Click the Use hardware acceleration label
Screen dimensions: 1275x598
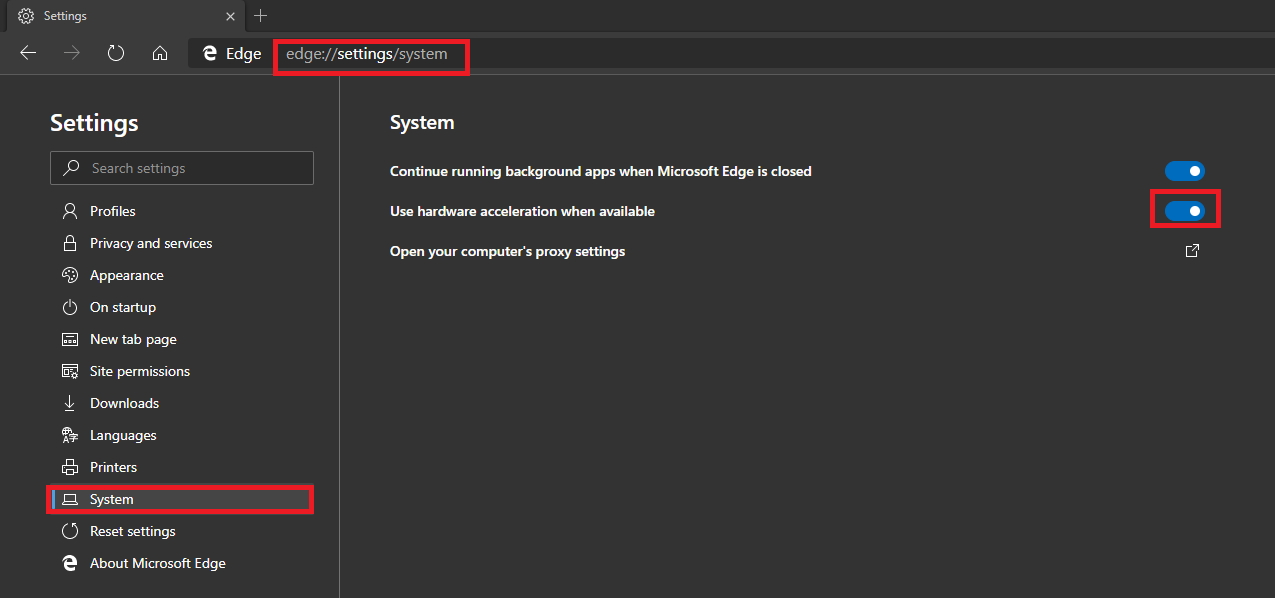(x=522, y=211)
